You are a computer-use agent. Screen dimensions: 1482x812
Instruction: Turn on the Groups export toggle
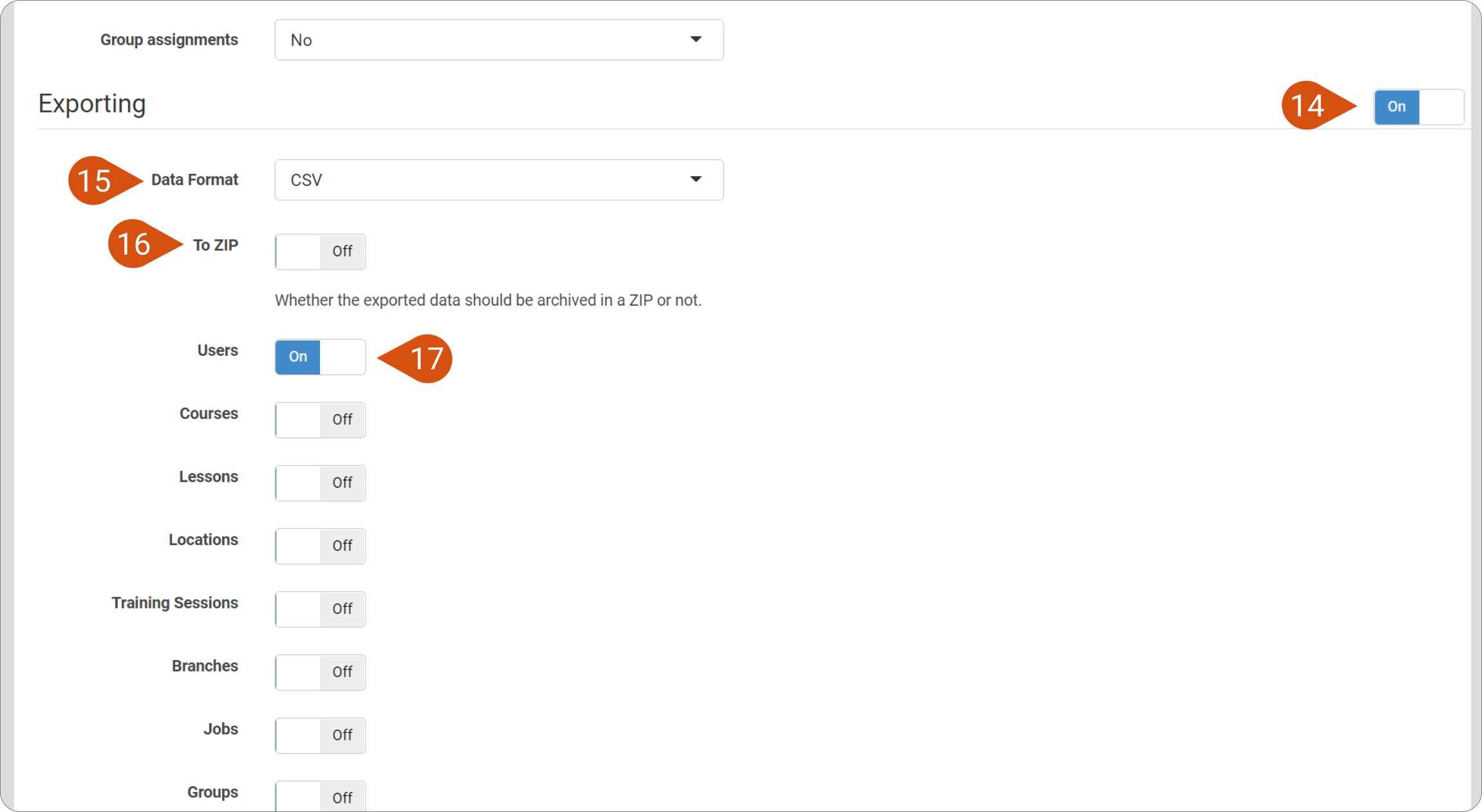[x=321, y=797]
